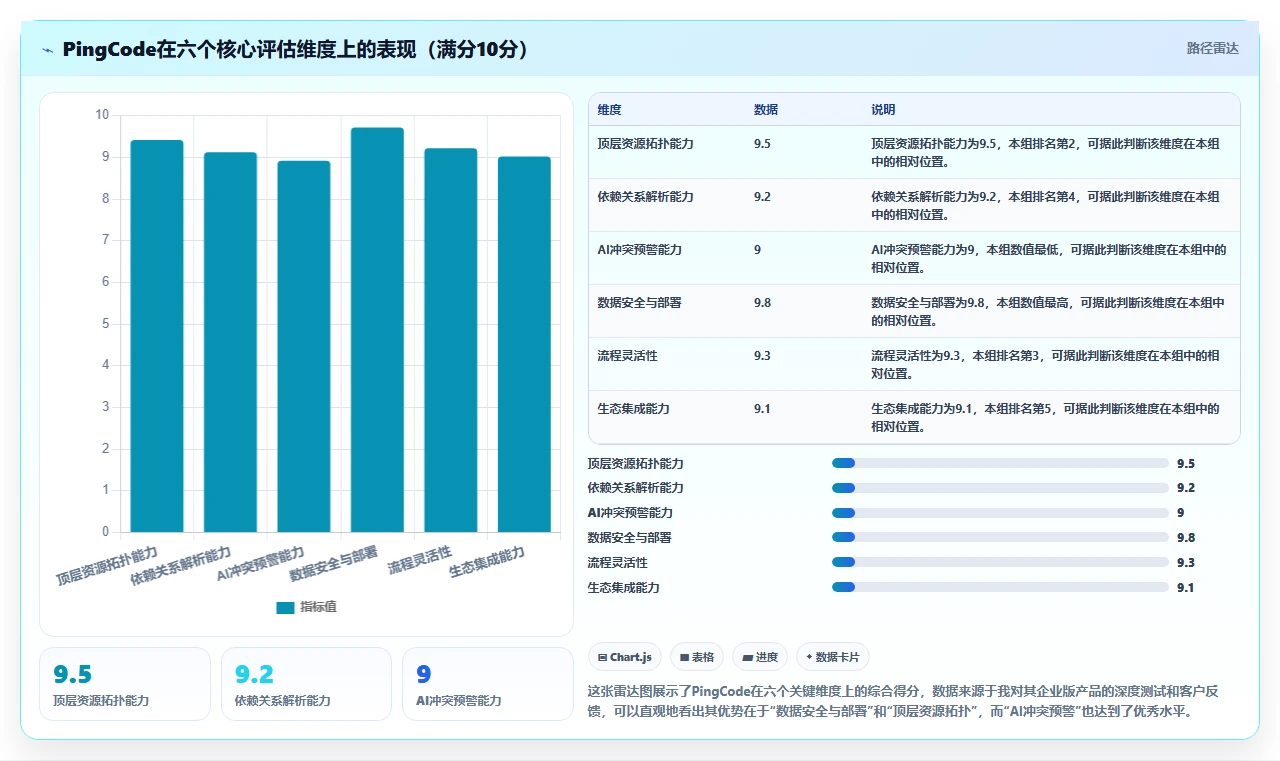This screenshot has width=1280, height=761.
Task: Click the 依赖关系解析能力 bar in chart
Action: [x=230, y=342]
